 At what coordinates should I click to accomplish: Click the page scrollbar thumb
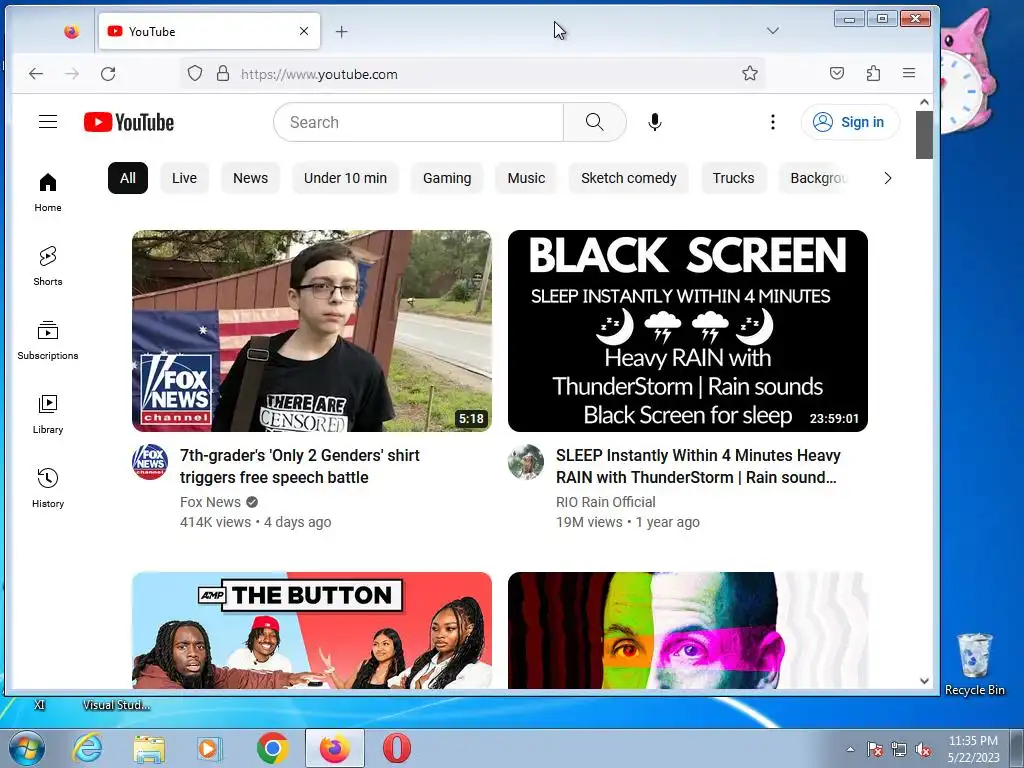point(923,135)
